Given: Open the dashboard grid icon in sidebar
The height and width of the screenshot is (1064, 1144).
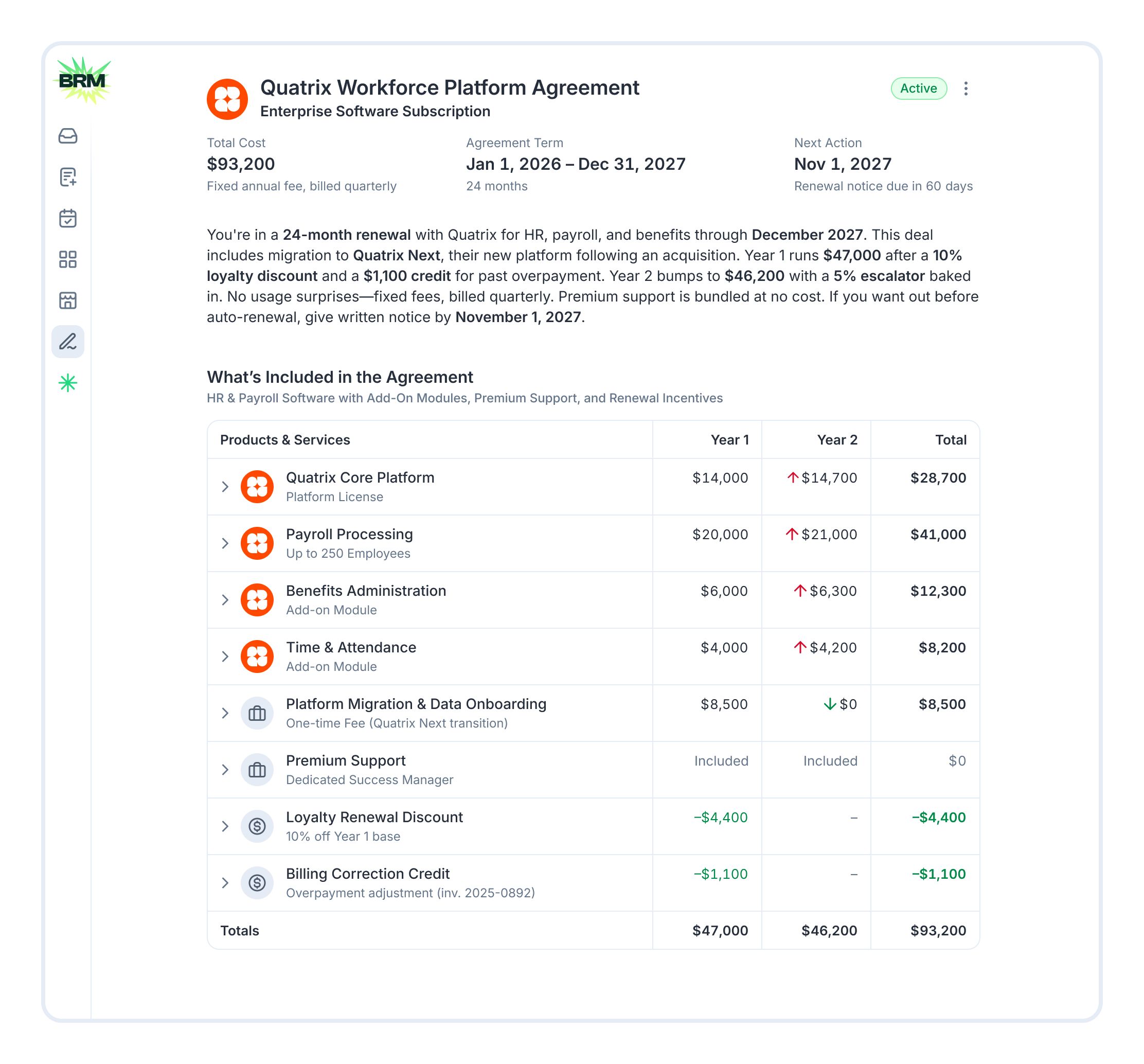Looking at the screenshot, I should tap(68, 260).
